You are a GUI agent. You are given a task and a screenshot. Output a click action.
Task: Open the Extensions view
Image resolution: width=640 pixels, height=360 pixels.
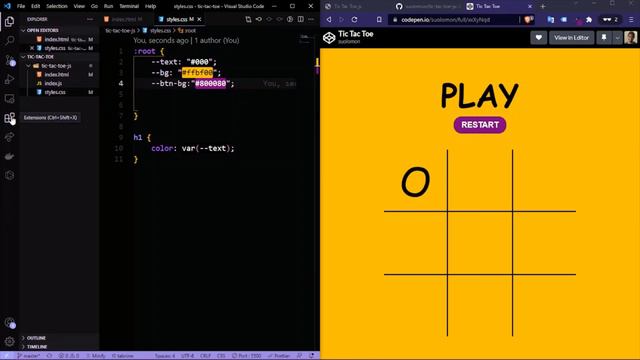point(9,118)
